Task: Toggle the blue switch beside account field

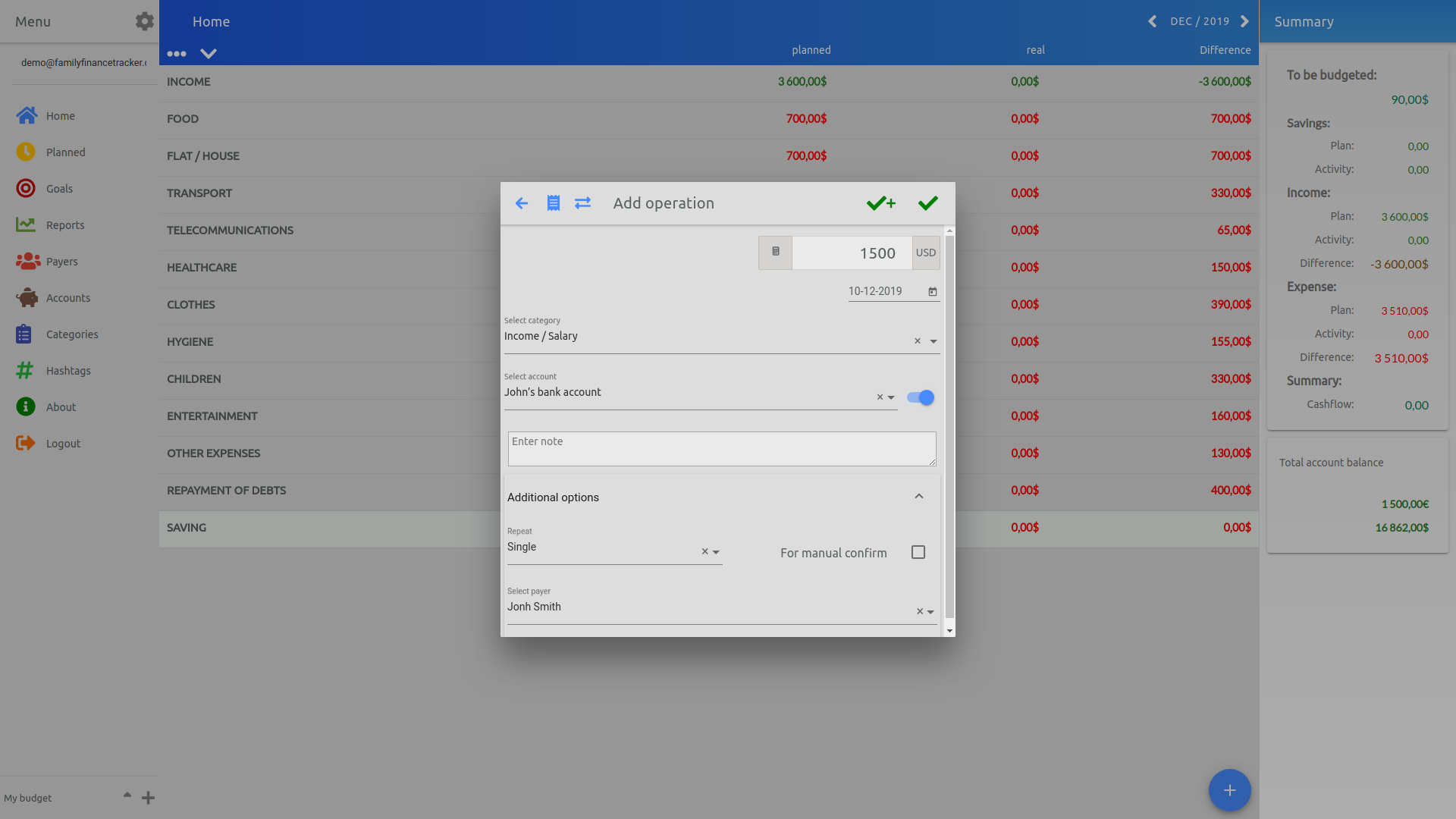Action: pyautogui.click(x=921, y=397)
